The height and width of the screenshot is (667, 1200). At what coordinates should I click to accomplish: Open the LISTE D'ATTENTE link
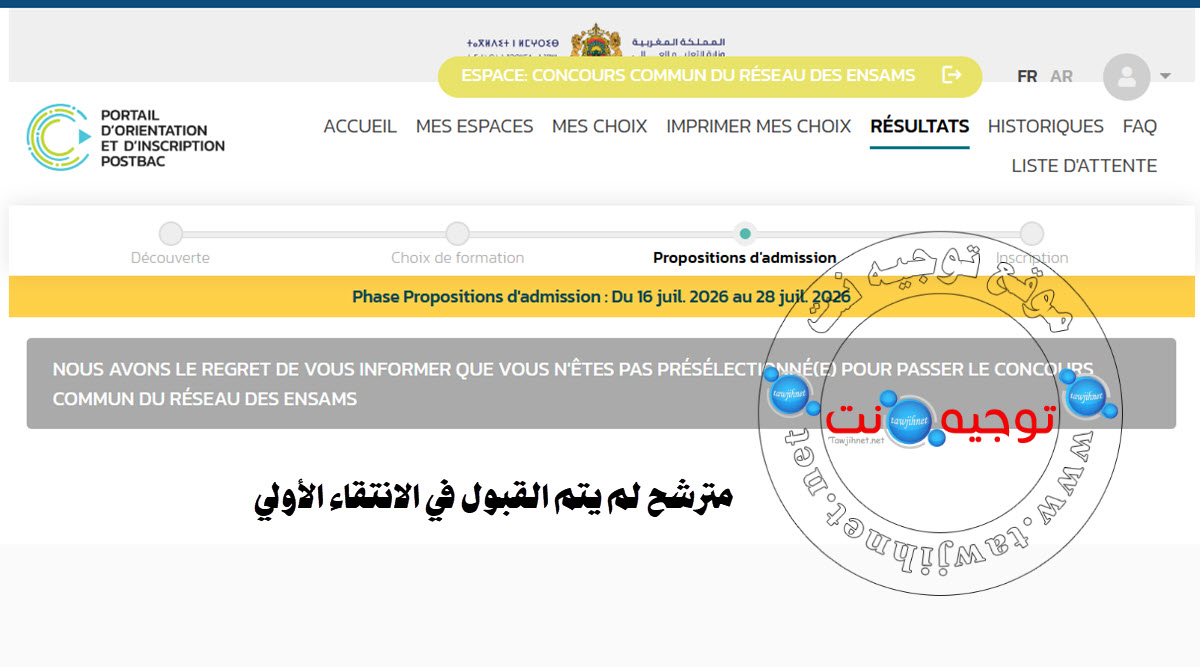pos(1084,166)
